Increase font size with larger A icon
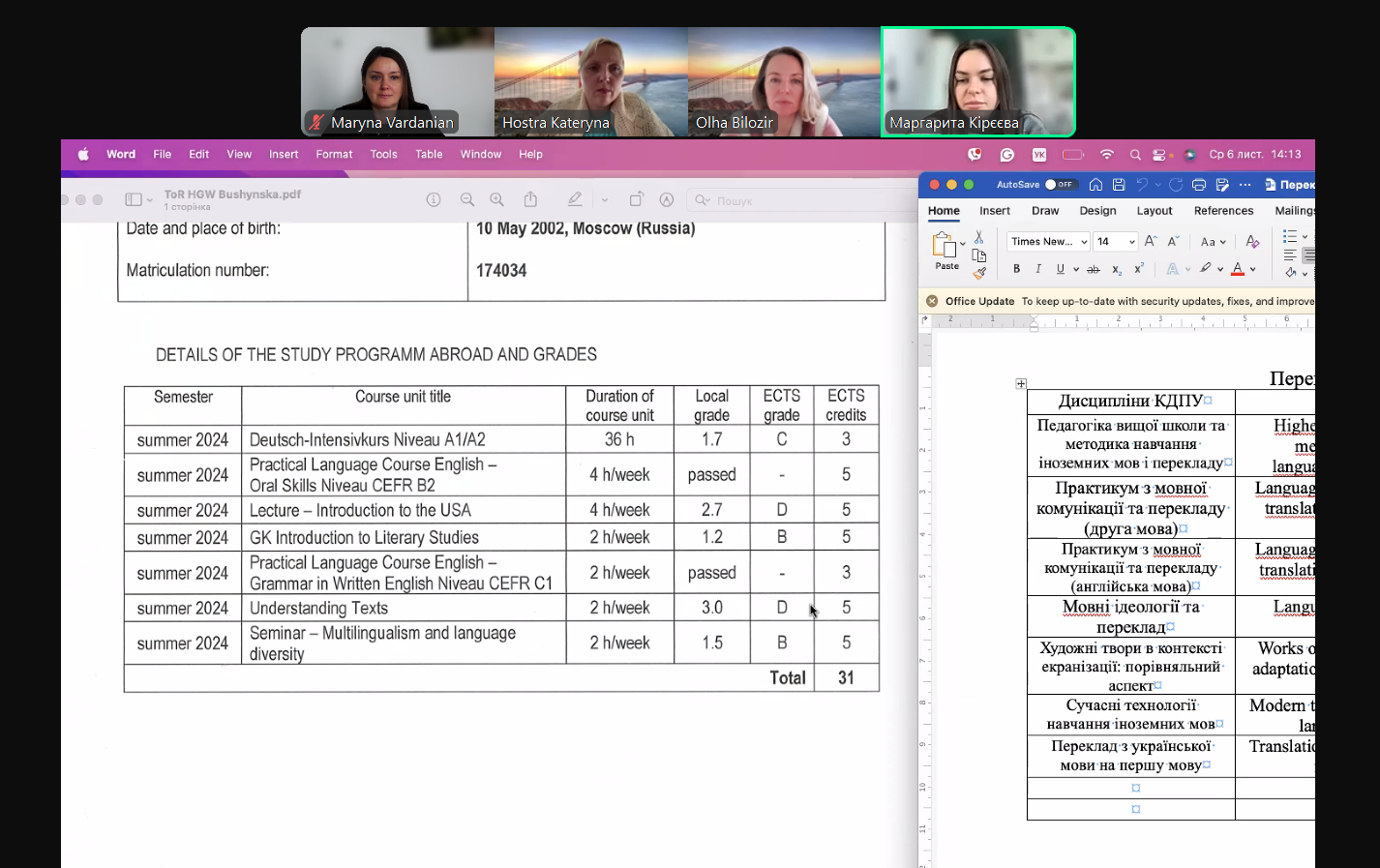The width and height of the screenshot is (1380, 868). coord(1151,241)
